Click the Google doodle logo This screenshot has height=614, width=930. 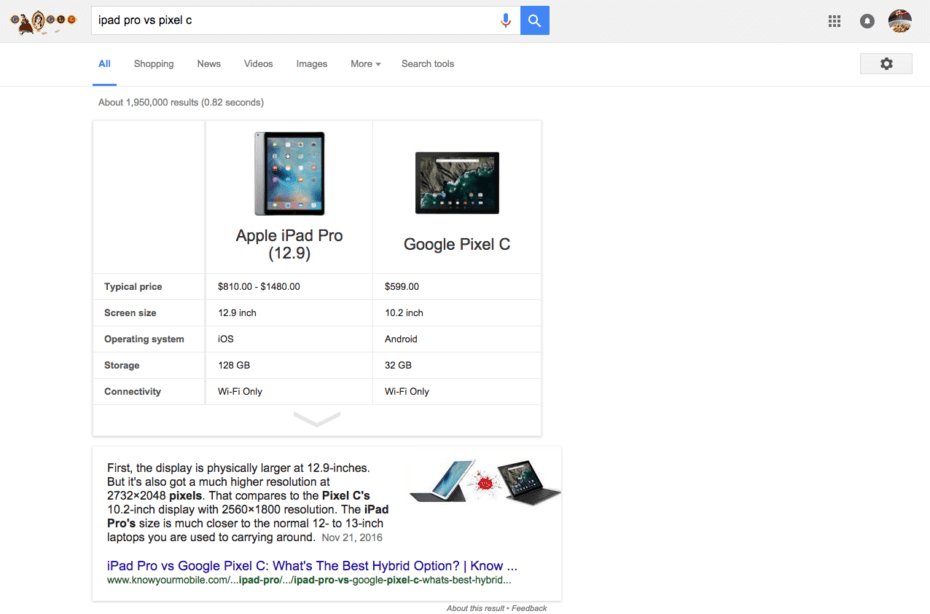coord(42,21)
